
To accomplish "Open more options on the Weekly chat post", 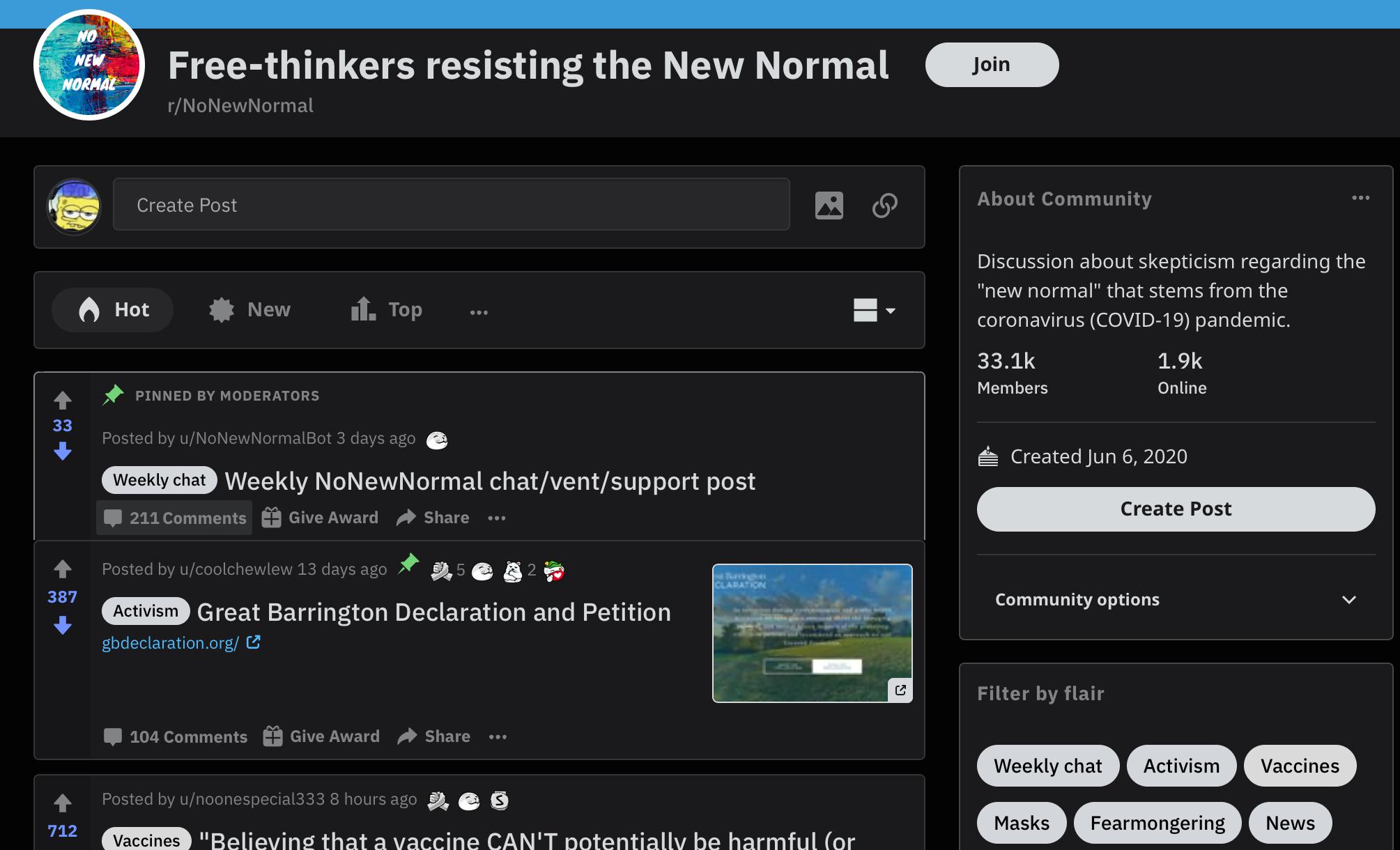I will pos(497,518).
